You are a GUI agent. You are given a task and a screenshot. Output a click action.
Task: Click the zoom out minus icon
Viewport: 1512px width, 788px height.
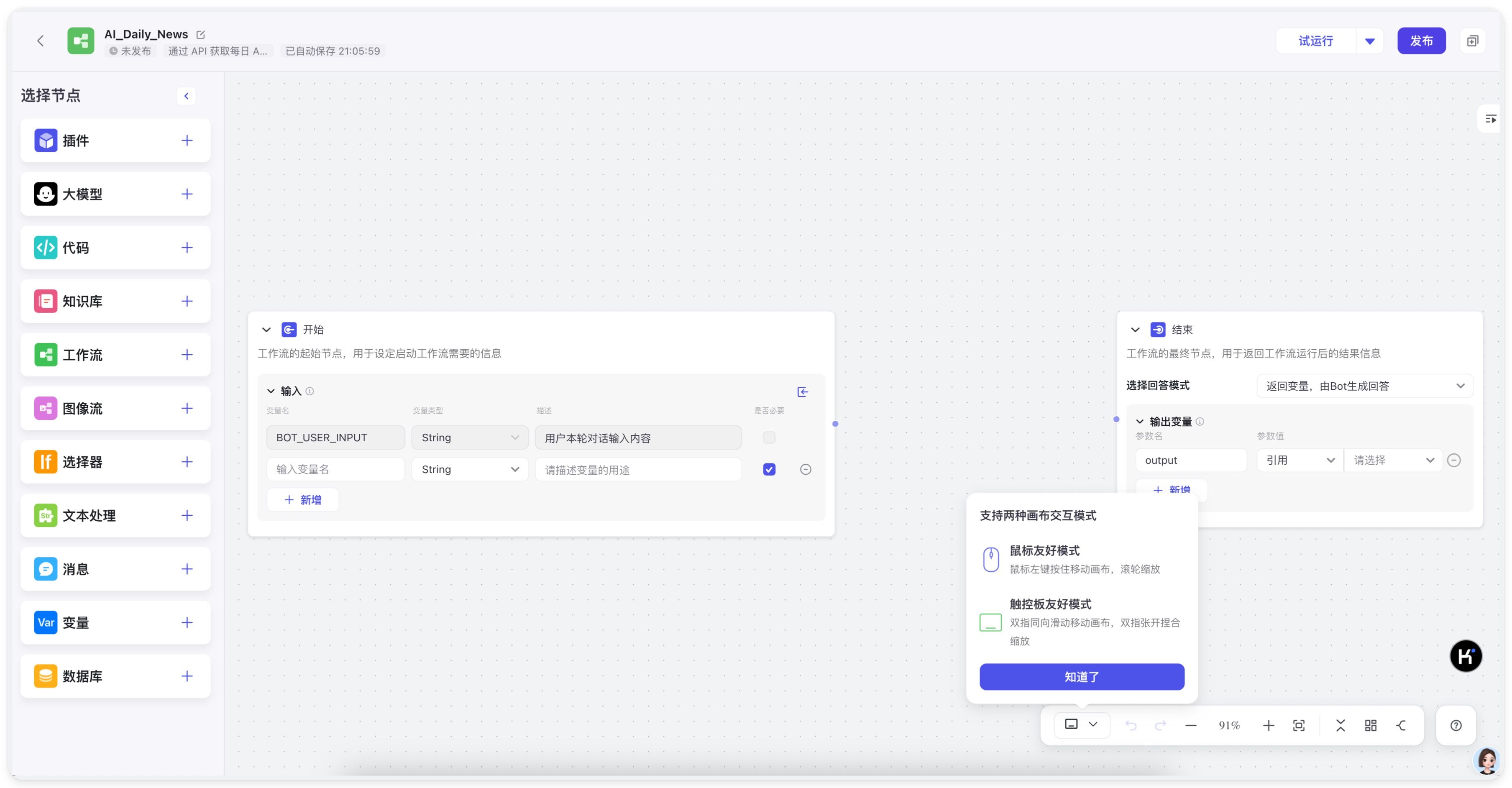1190,725
